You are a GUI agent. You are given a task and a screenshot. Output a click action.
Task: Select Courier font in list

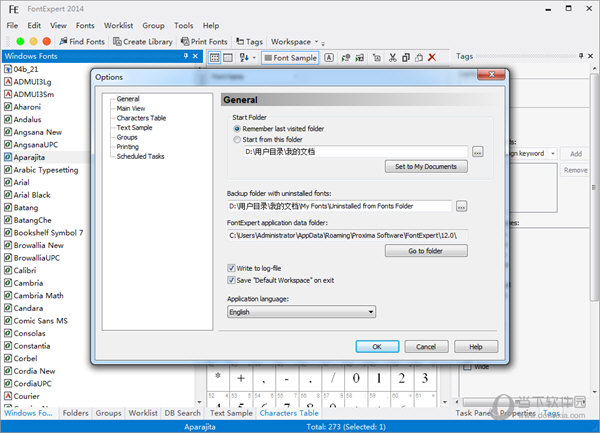[x=26, y=396]
